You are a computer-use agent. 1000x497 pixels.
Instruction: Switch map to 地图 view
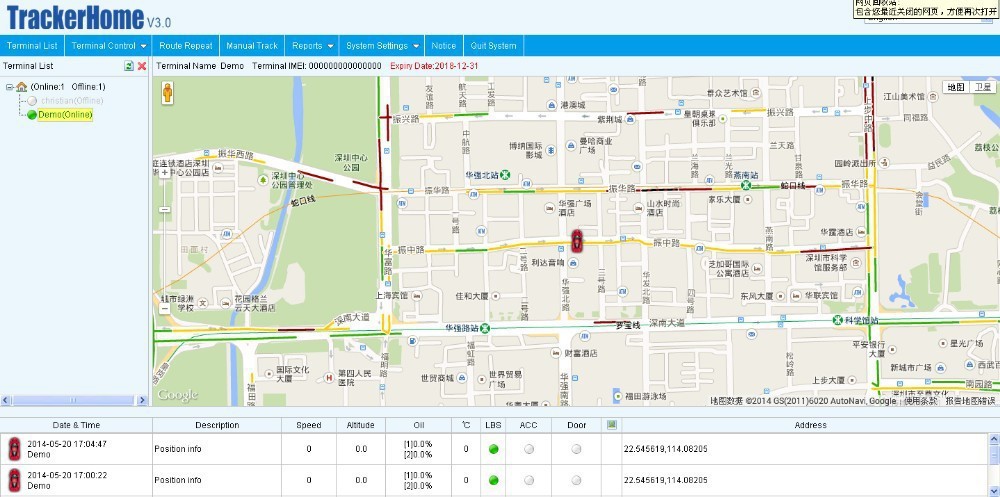tap(955, 87)
